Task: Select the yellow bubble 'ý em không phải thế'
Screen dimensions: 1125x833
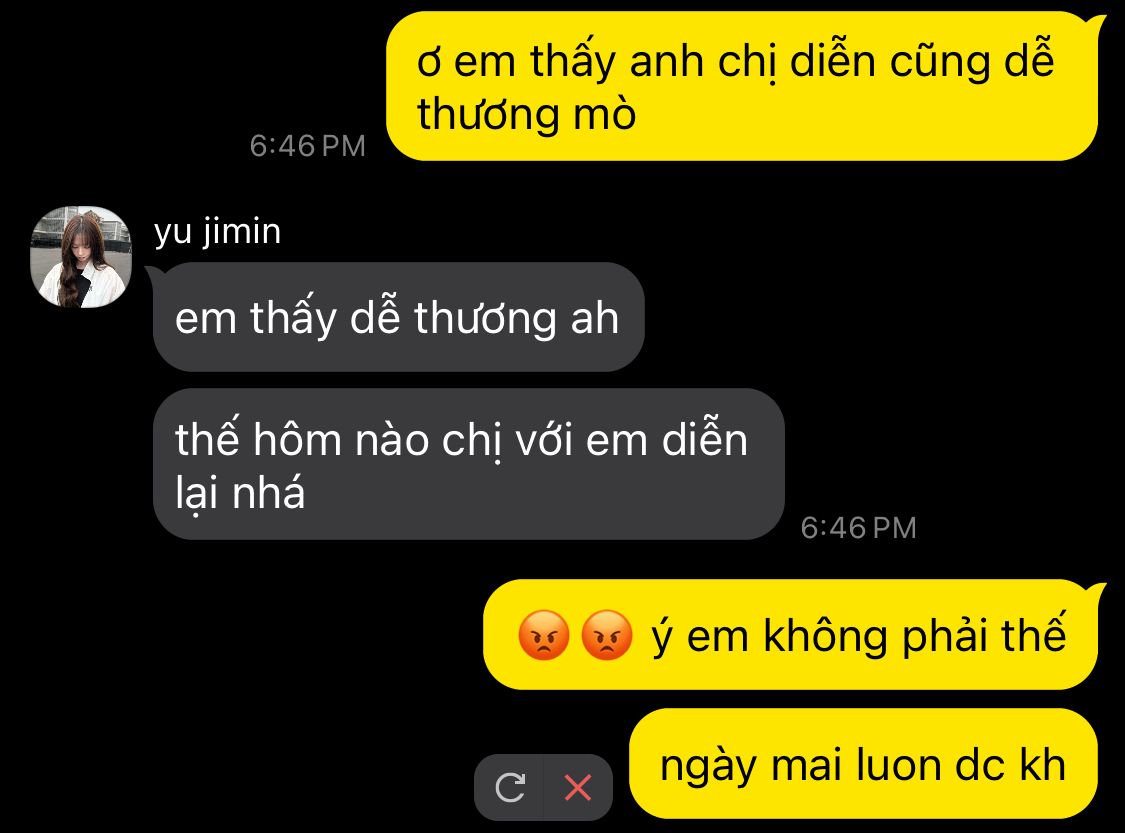Action: tap(790, 635)
